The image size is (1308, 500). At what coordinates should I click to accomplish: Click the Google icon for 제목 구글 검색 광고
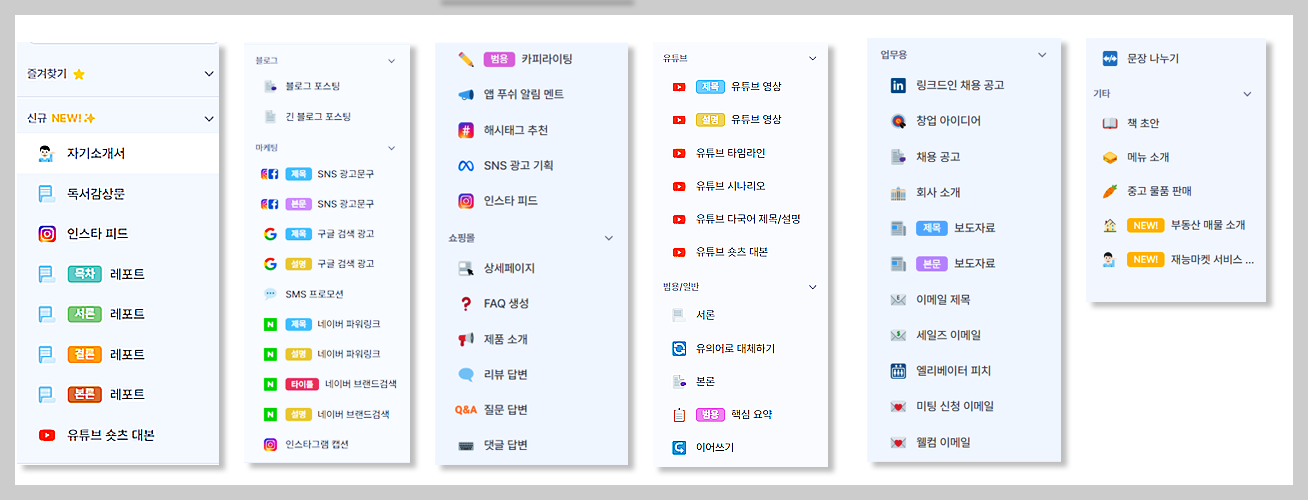[x=270, y=234]
